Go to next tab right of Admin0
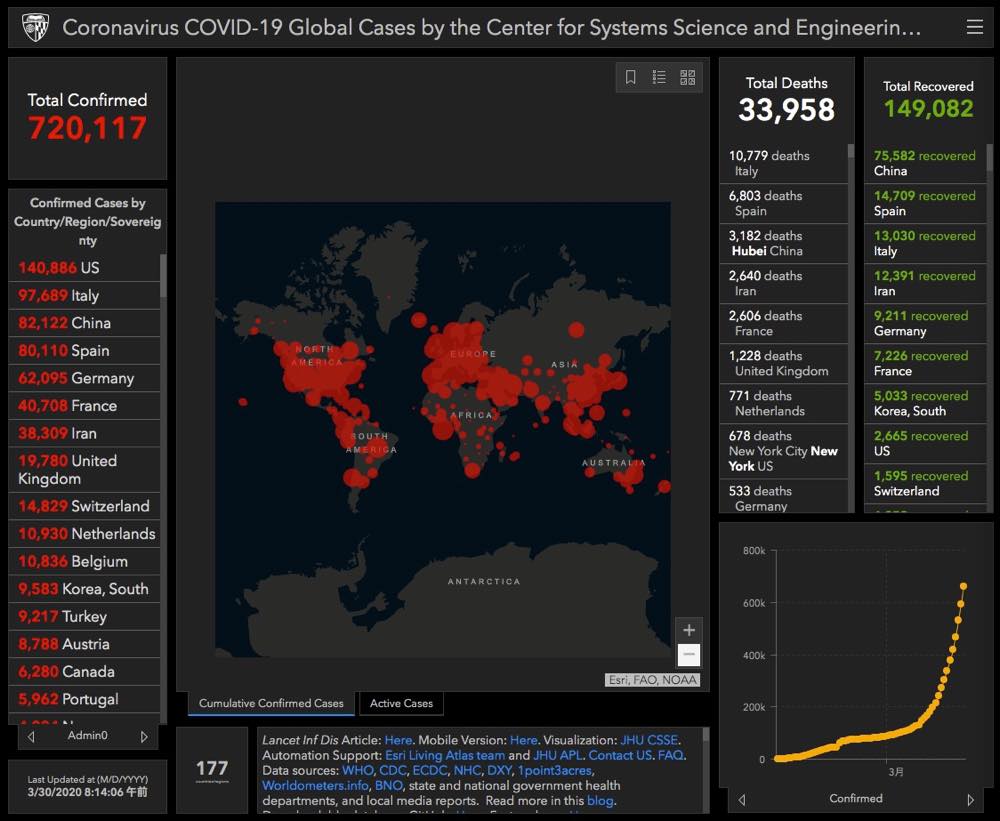This screenshot has width=1000, height=821. click(144, 737)
